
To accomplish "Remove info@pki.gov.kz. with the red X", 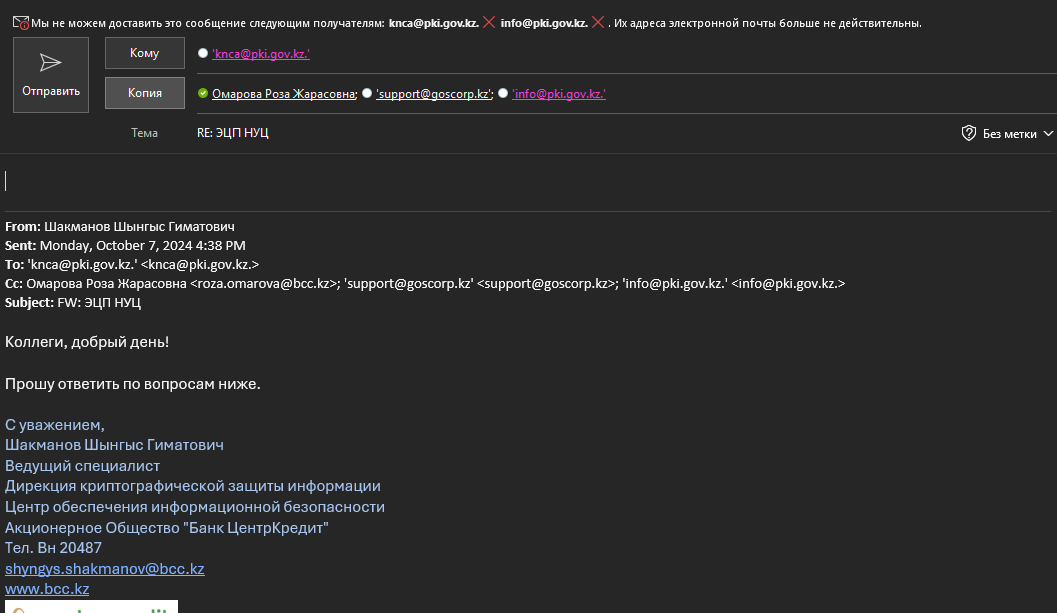I will click(x=597, y=22).
